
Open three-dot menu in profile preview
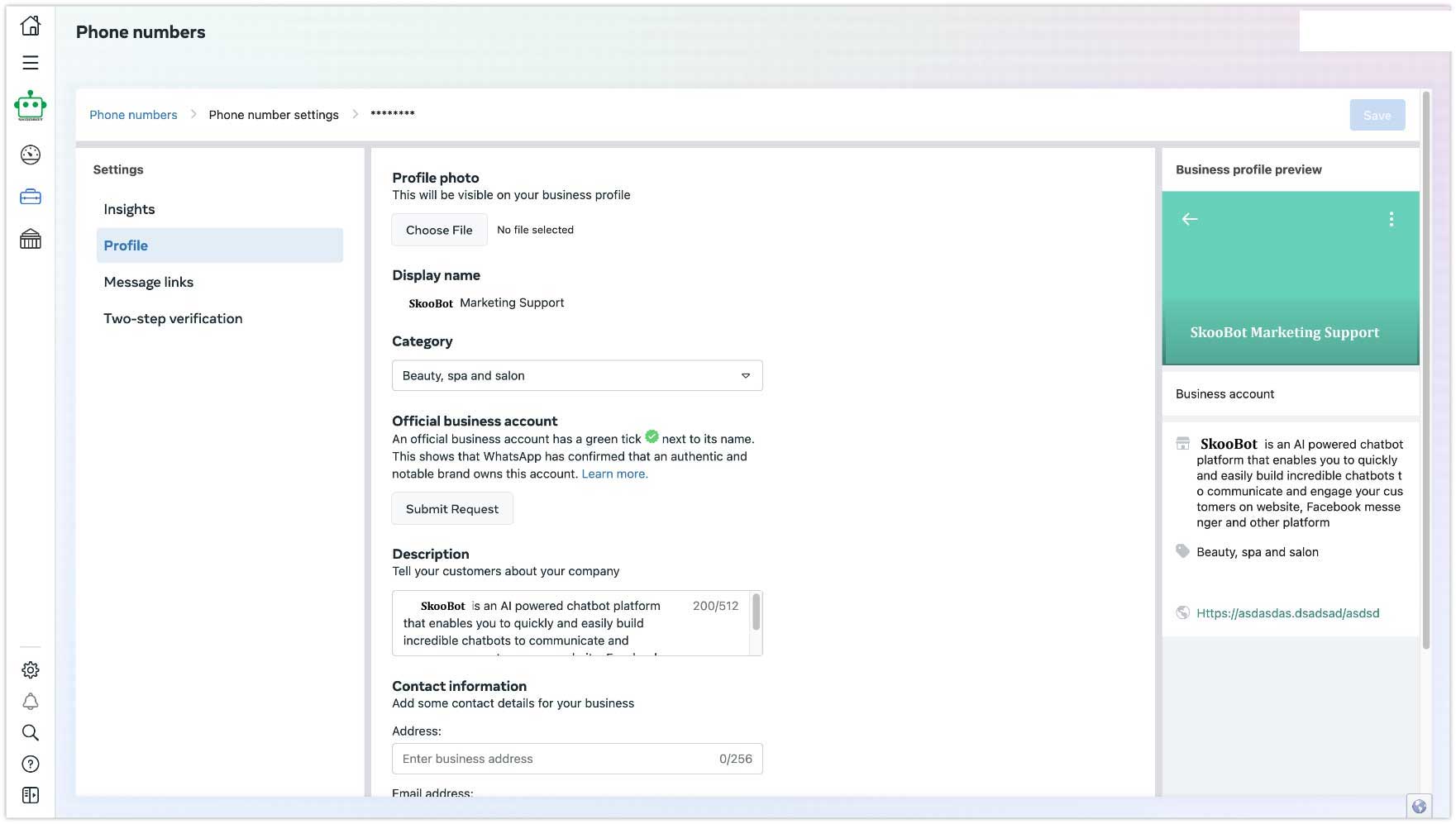pyautogui.click(x=1392, y=219)
